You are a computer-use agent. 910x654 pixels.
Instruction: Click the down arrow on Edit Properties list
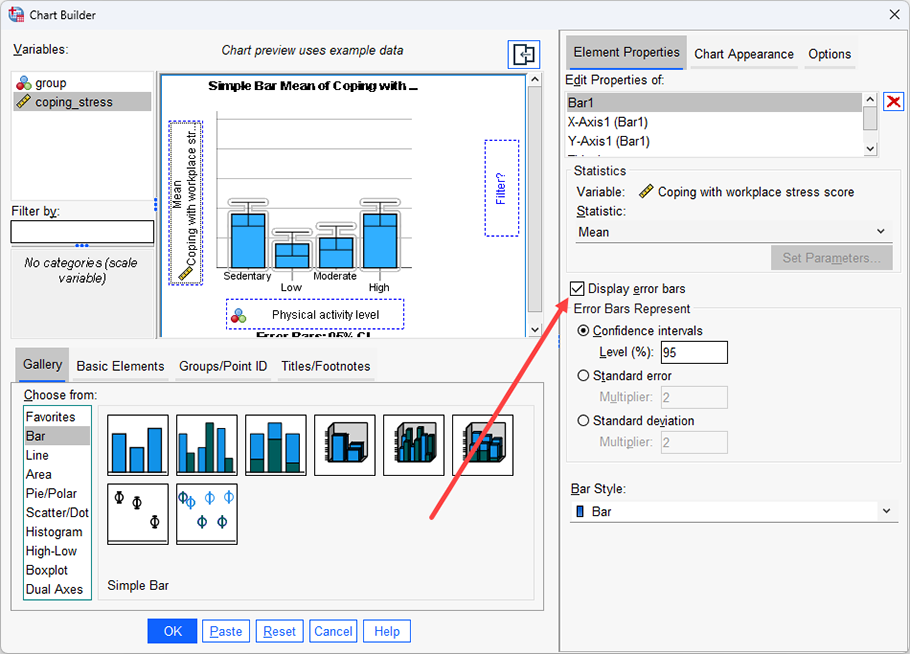[x=868, y=147]
